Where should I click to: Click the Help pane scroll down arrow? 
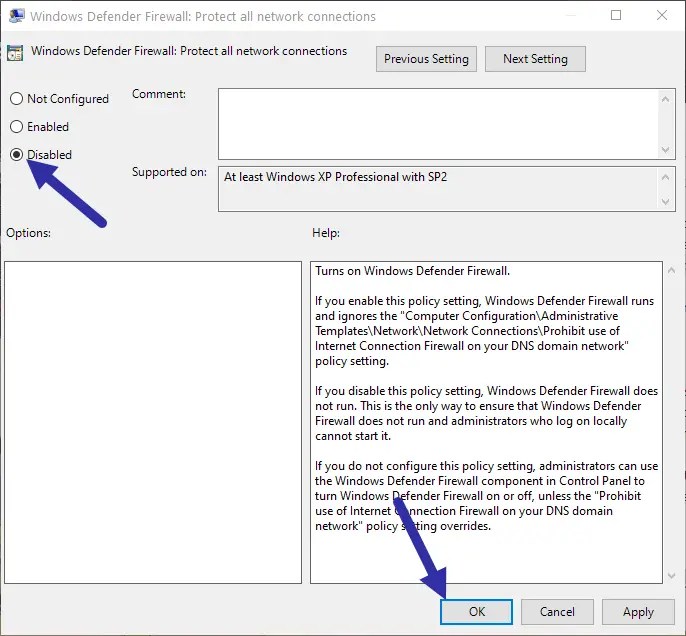[672, 576]
